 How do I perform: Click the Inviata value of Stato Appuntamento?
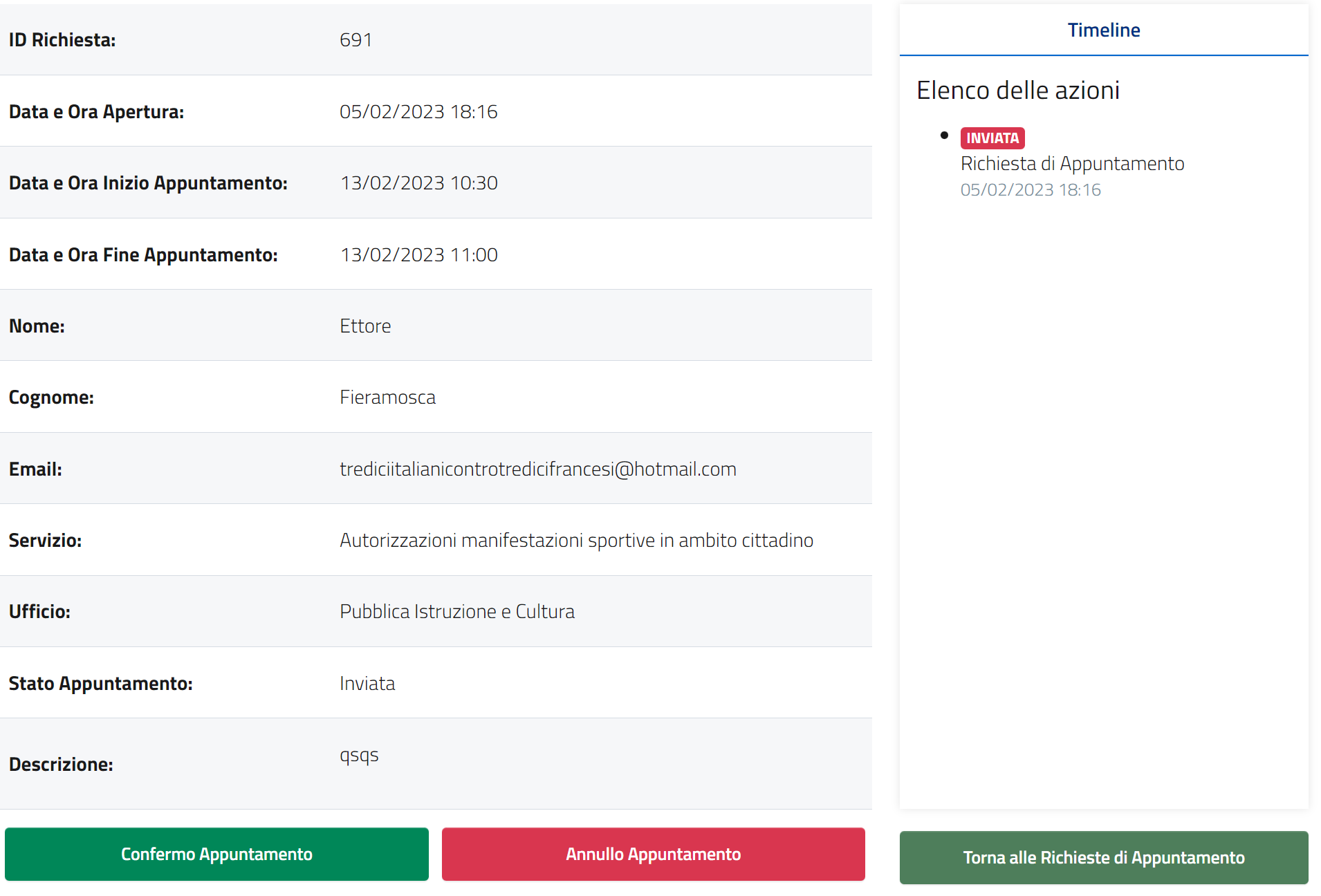point(367,684)
